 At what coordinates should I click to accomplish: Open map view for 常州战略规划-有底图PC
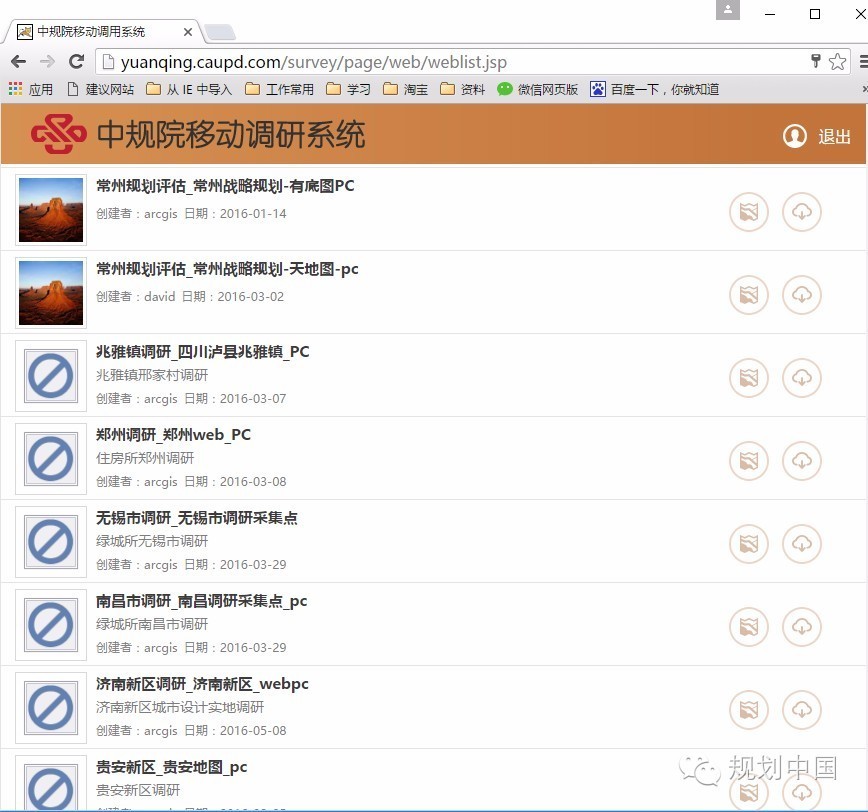point(749,211)
